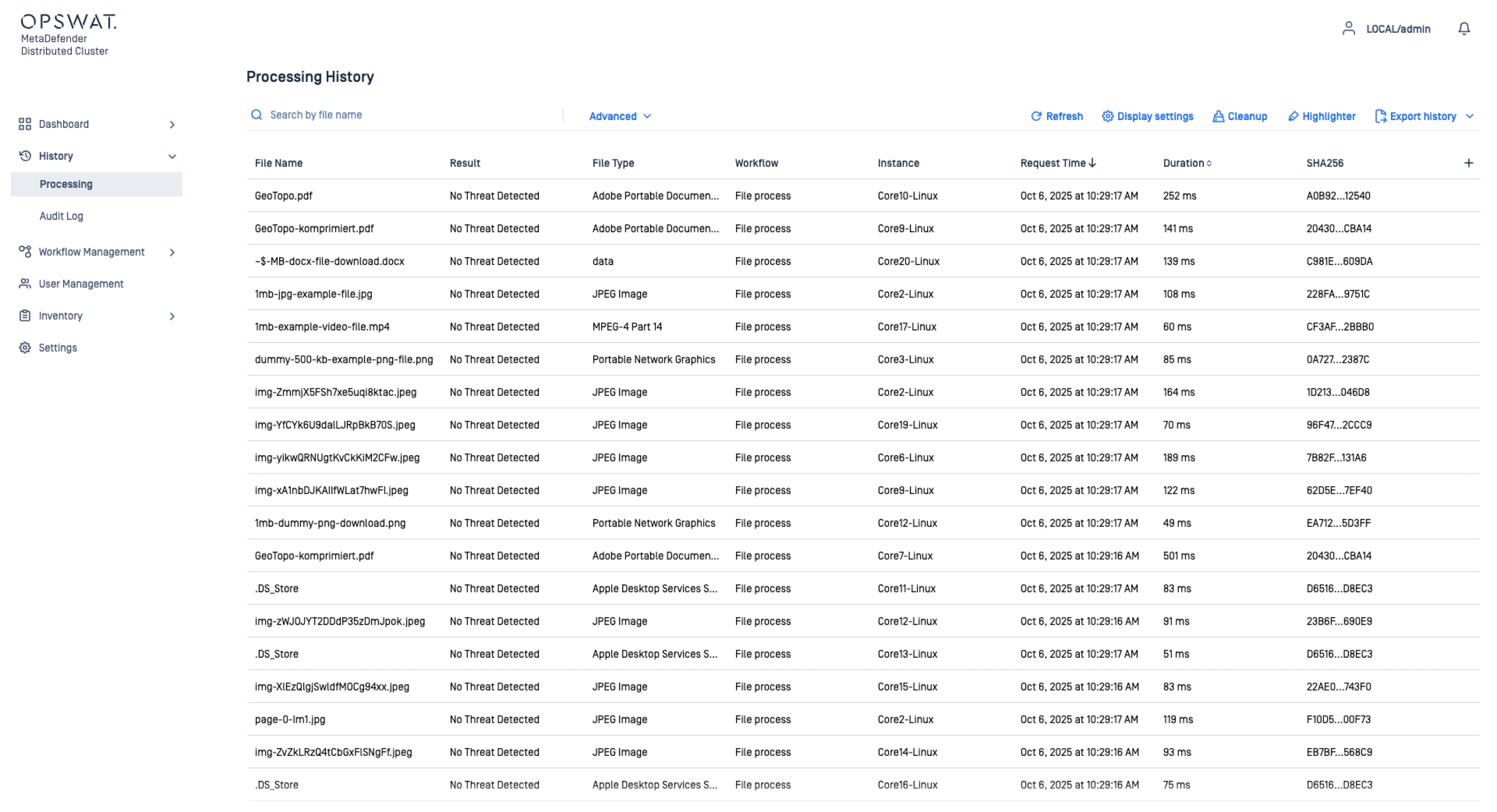Open the Audit Log menu item

(61, 216)
